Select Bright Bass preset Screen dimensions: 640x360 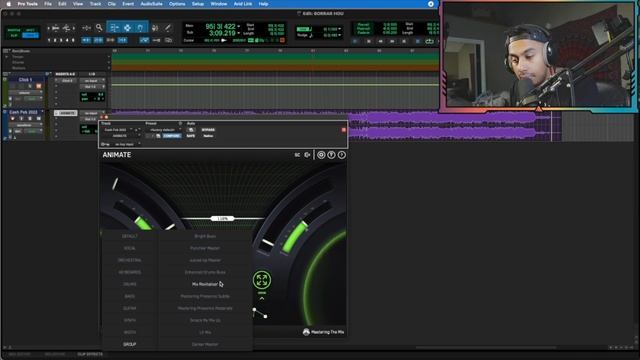(x=205, y=236)
